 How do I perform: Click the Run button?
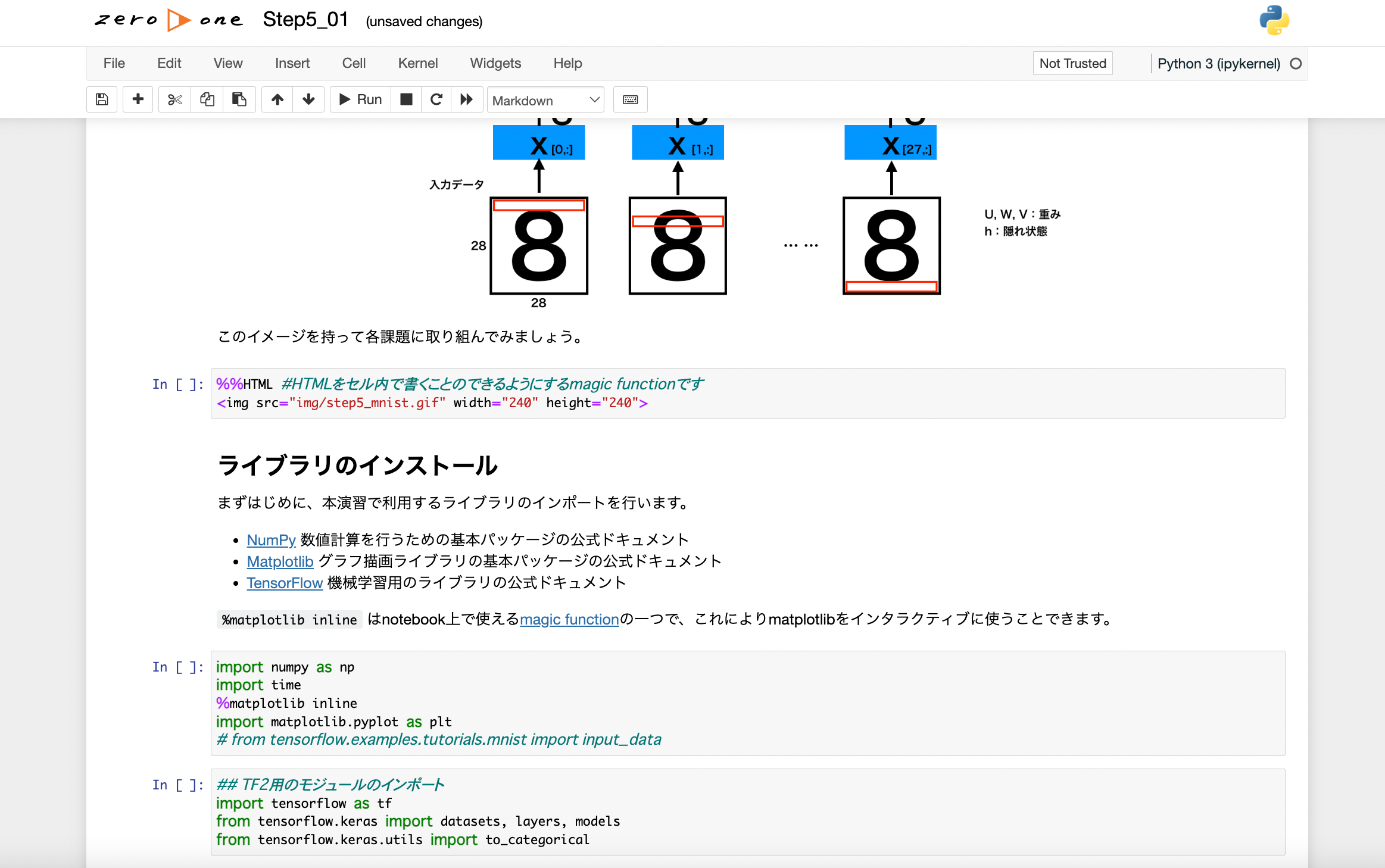pyautogui.click(x=360, y=99)
